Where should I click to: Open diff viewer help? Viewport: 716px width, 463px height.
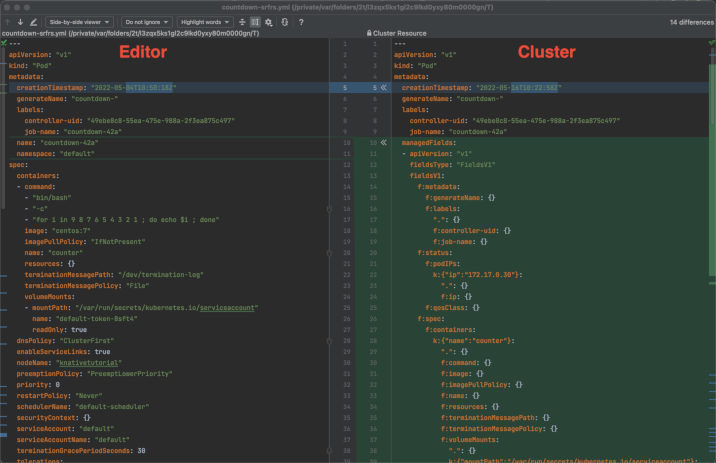click(x=301, y=22)
